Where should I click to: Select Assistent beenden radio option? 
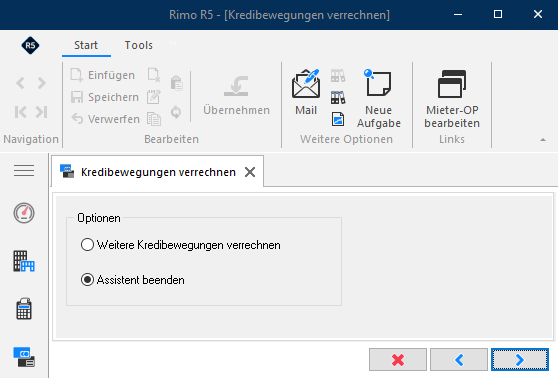[x=133, y=280]
